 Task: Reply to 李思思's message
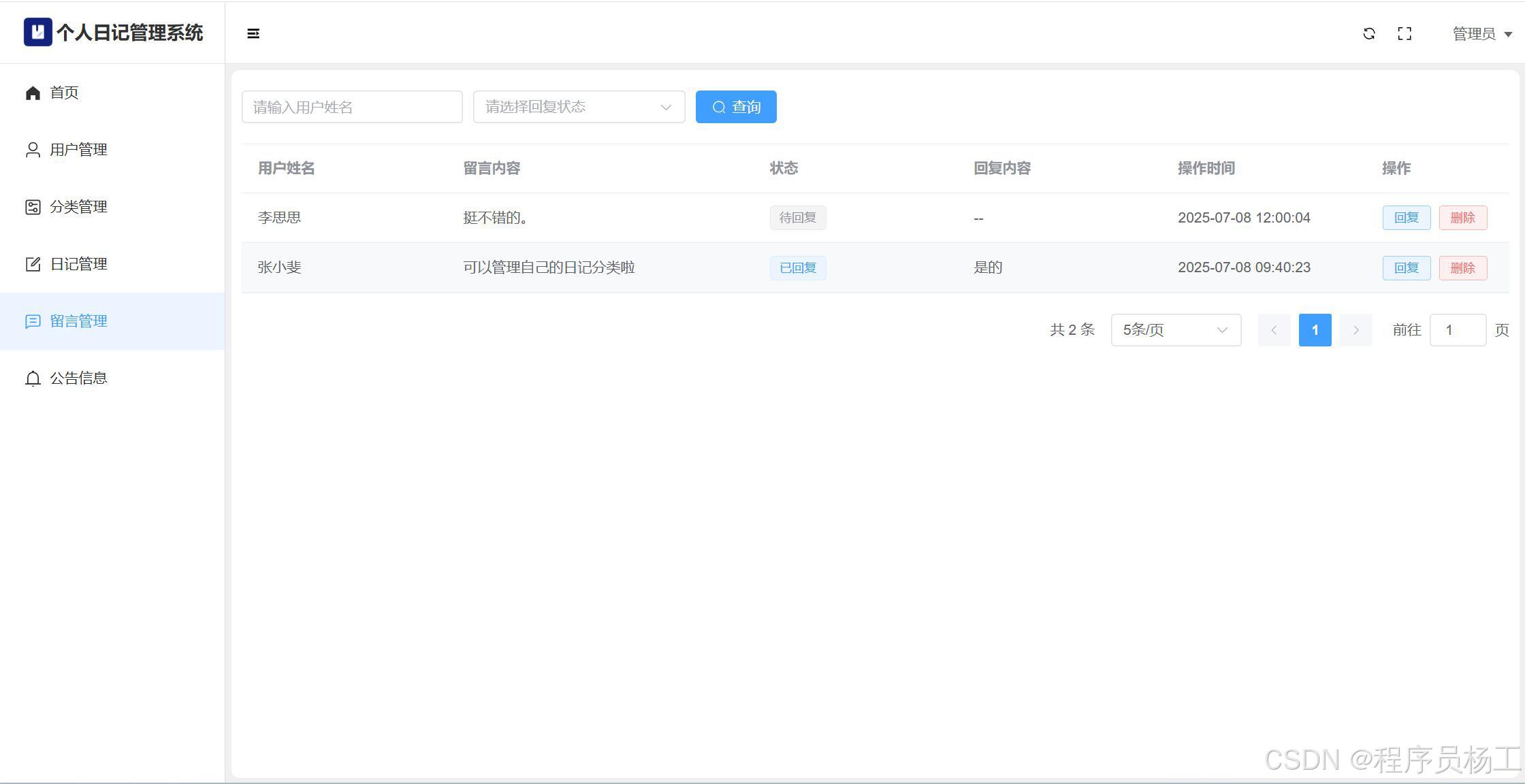click(x=1406, y=218)
